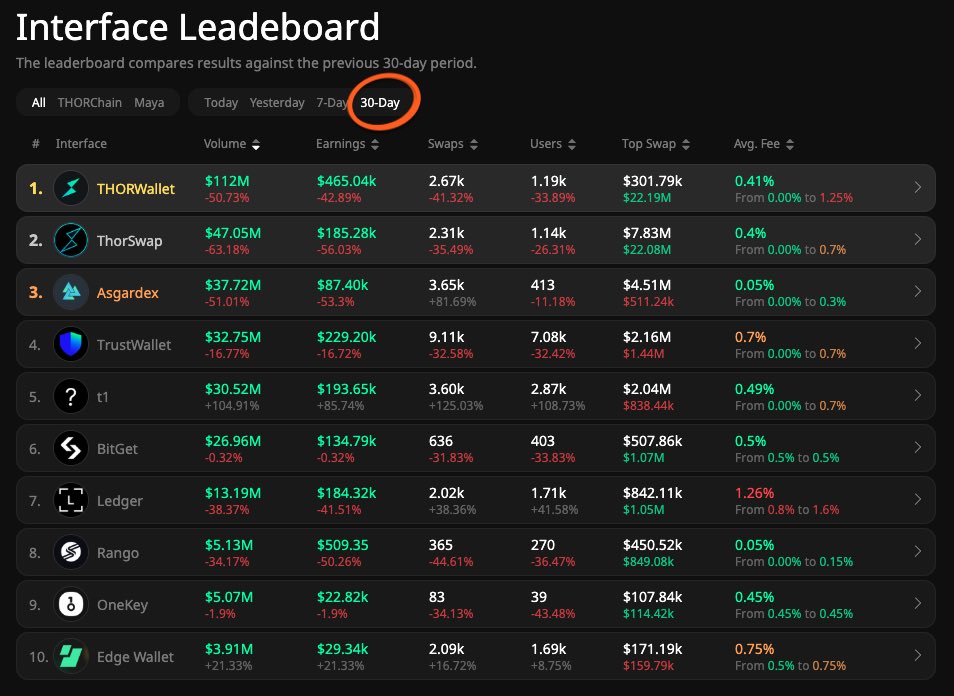Filter by THORChain network
This screenshot has height=696, width=954.
(x=89, y=102)
